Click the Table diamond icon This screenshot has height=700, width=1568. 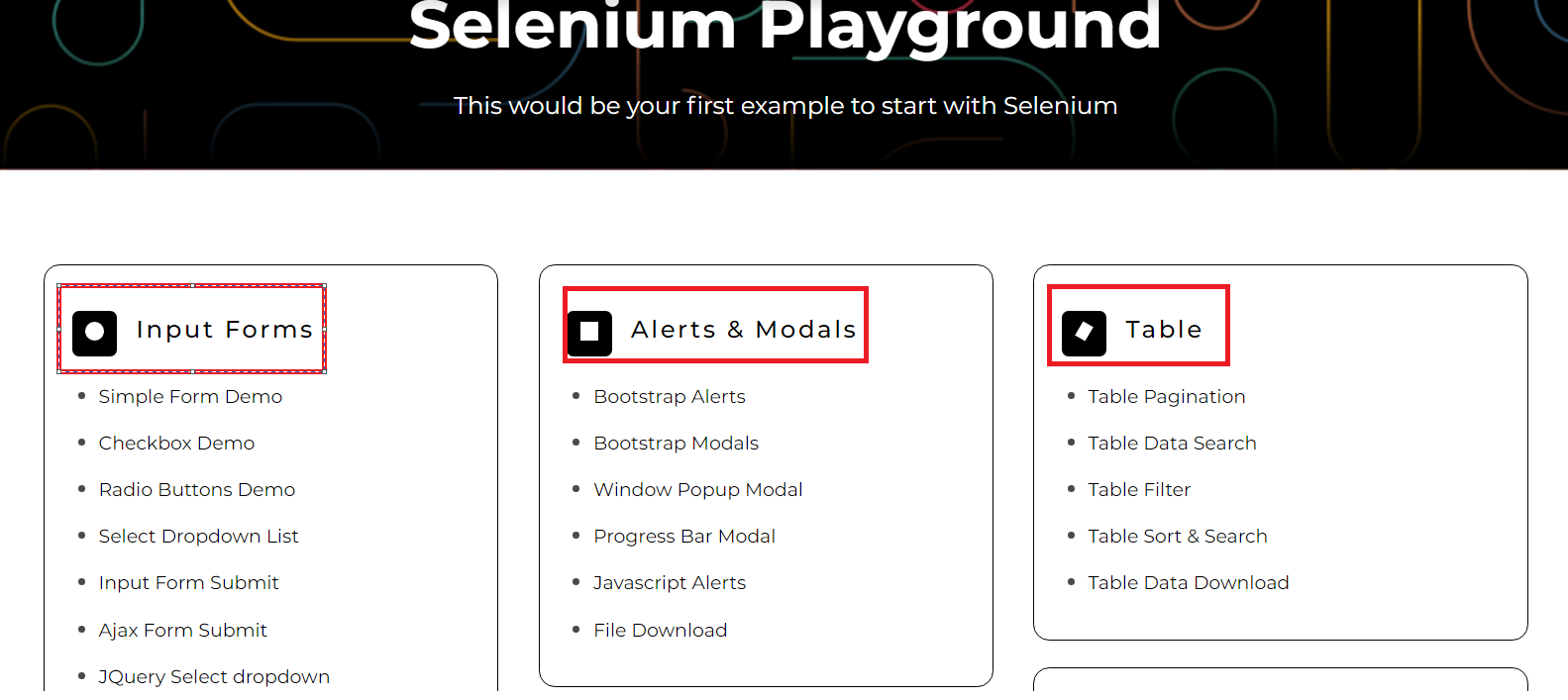[x=1084, y=333]
